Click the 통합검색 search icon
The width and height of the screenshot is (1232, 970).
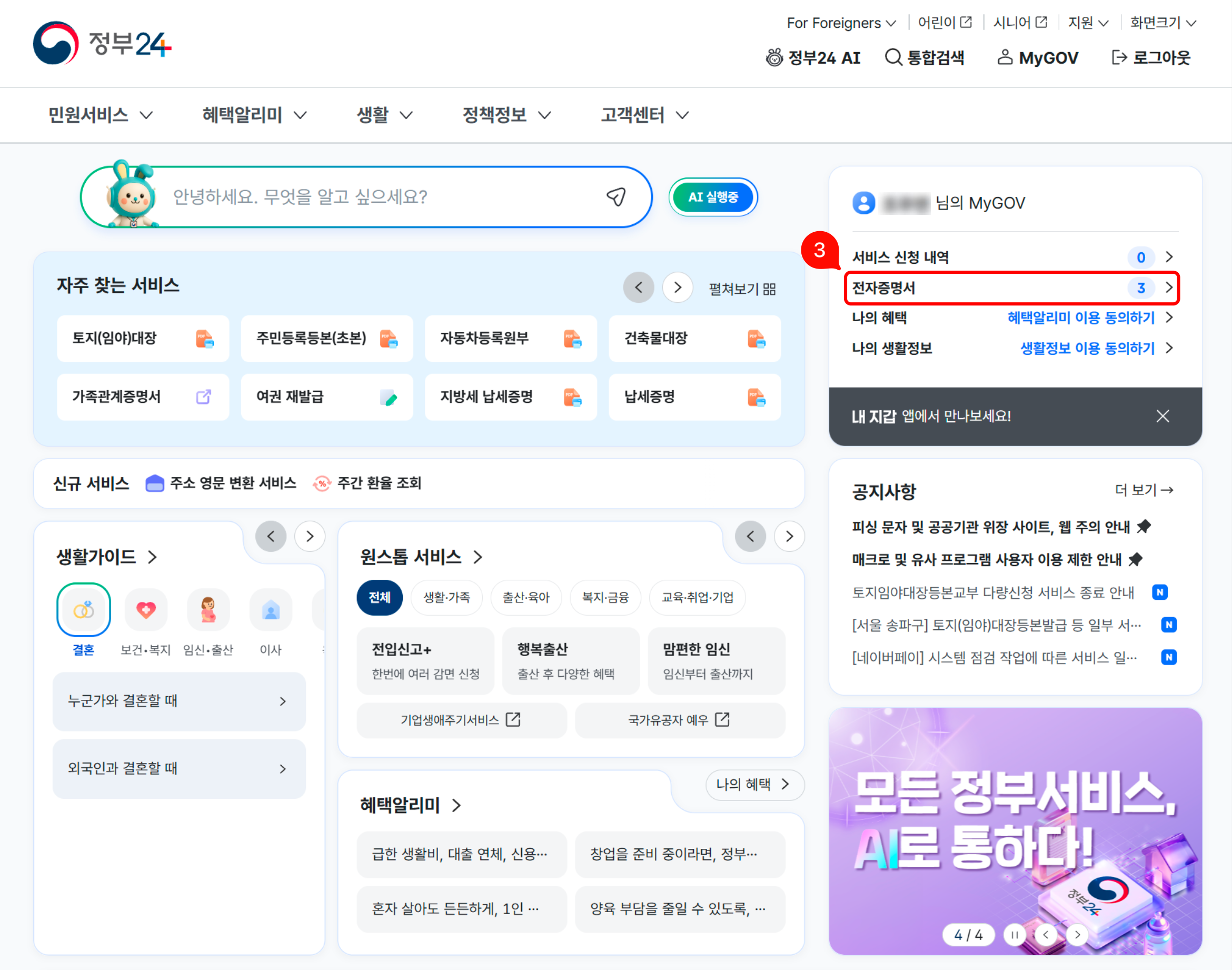[x=893, y=57]
